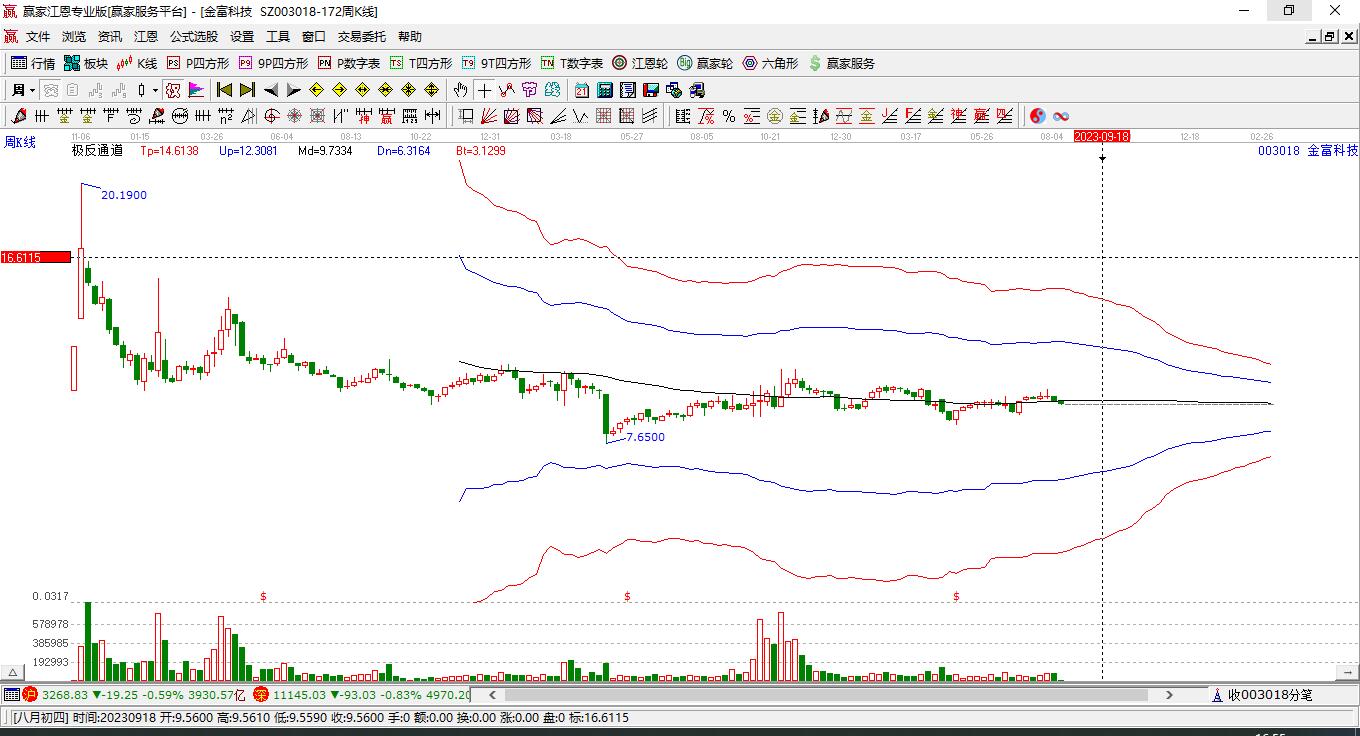Click the 行情 quotes button
The image size is (1360, 736).
(x=33, y=63)
